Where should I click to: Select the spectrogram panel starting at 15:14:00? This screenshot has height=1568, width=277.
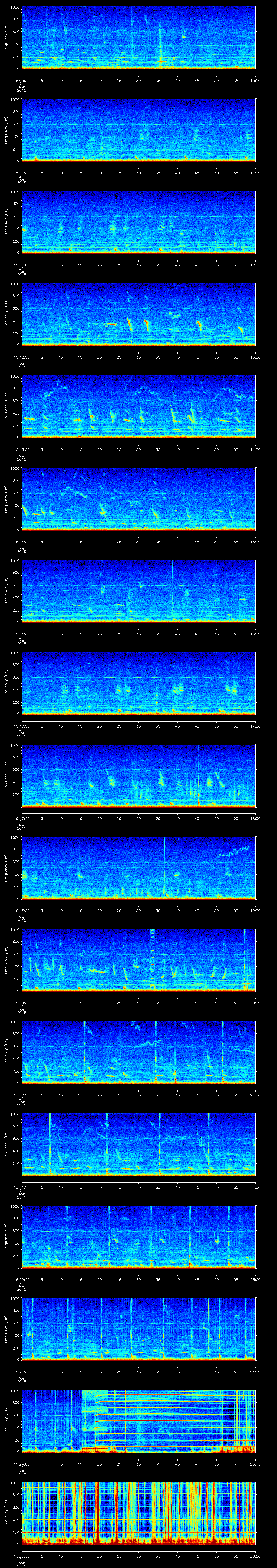pyautogui.click(x=138, y=499)
